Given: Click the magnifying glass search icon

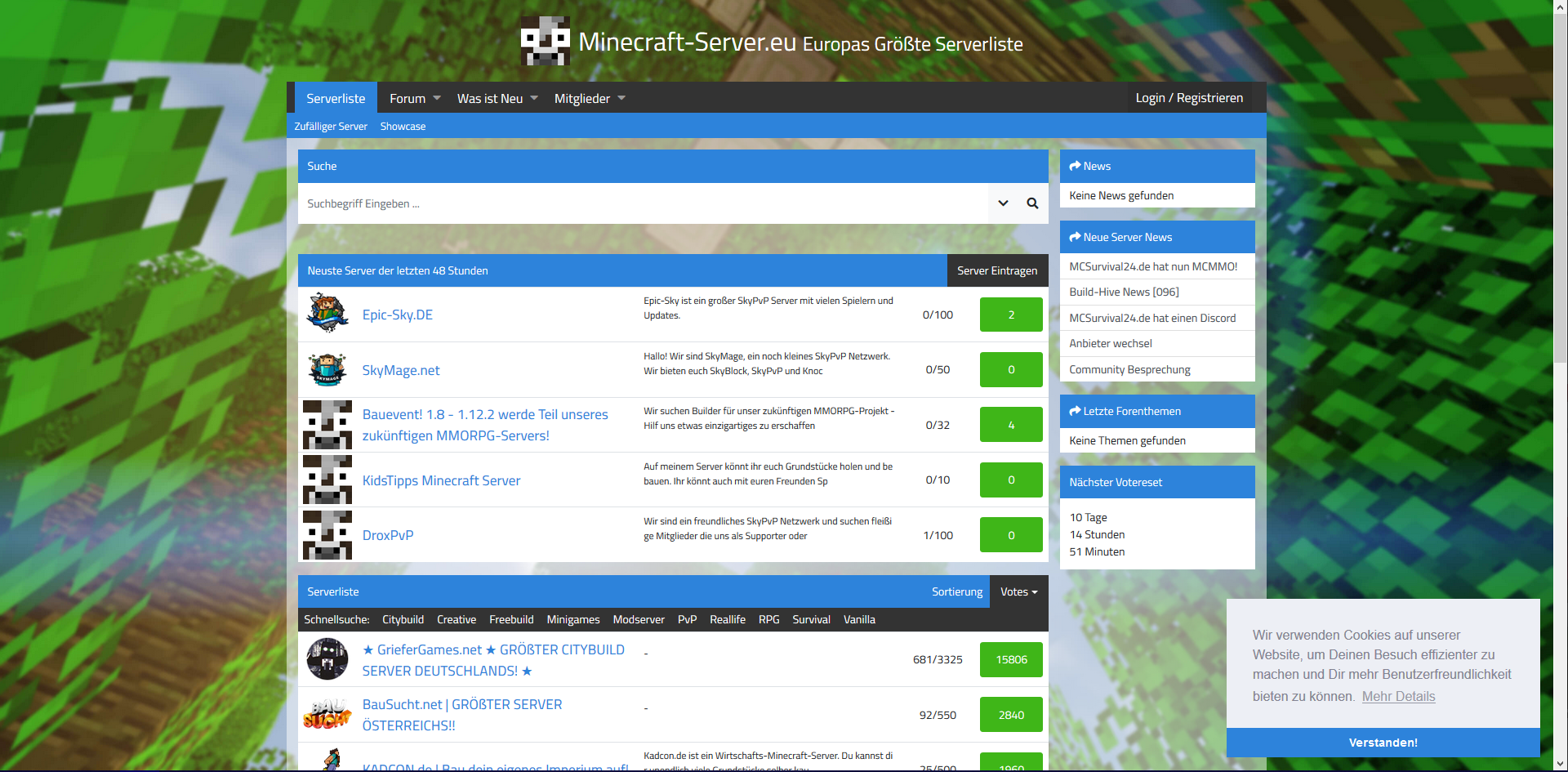Looking at the screenshot, I should (1032, 203).
